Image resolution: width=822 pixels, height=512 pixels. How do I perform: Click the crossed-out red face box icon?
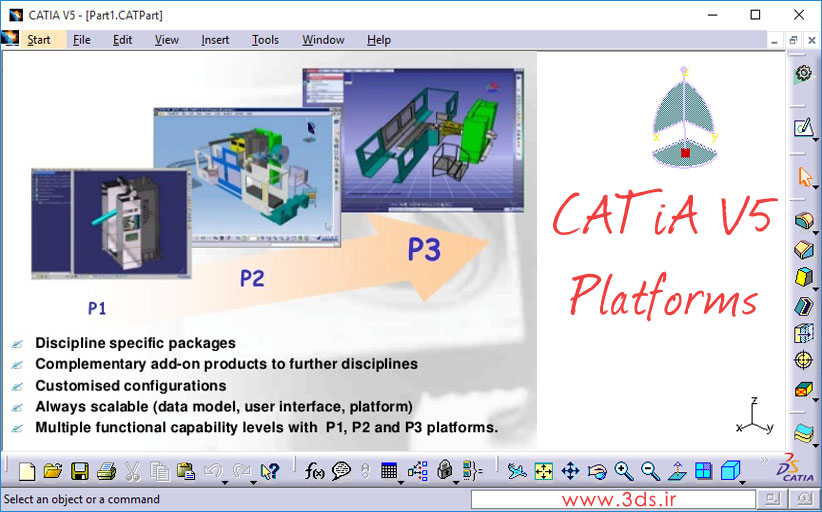[803, 389]
